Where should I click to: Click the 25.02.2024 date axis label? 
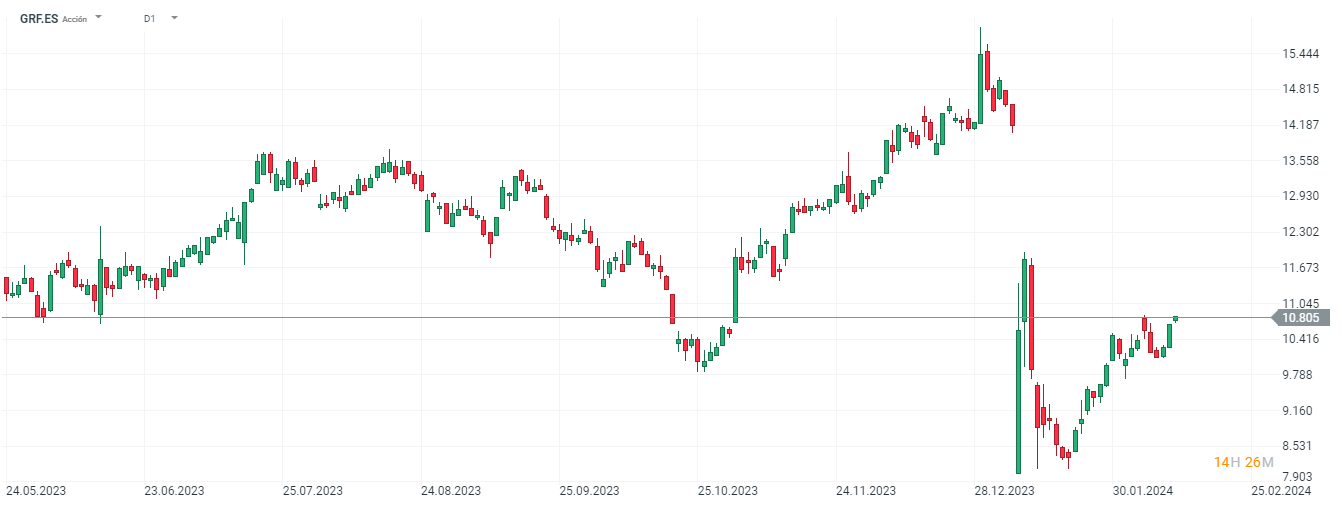coord(1282,491)
